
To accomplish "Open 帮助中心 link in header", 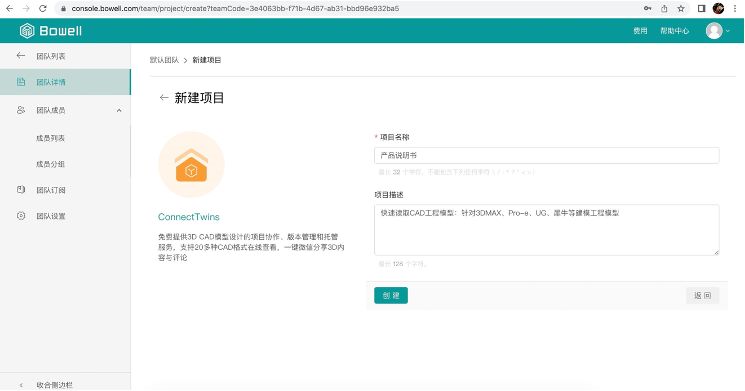I will click(674, 31).
